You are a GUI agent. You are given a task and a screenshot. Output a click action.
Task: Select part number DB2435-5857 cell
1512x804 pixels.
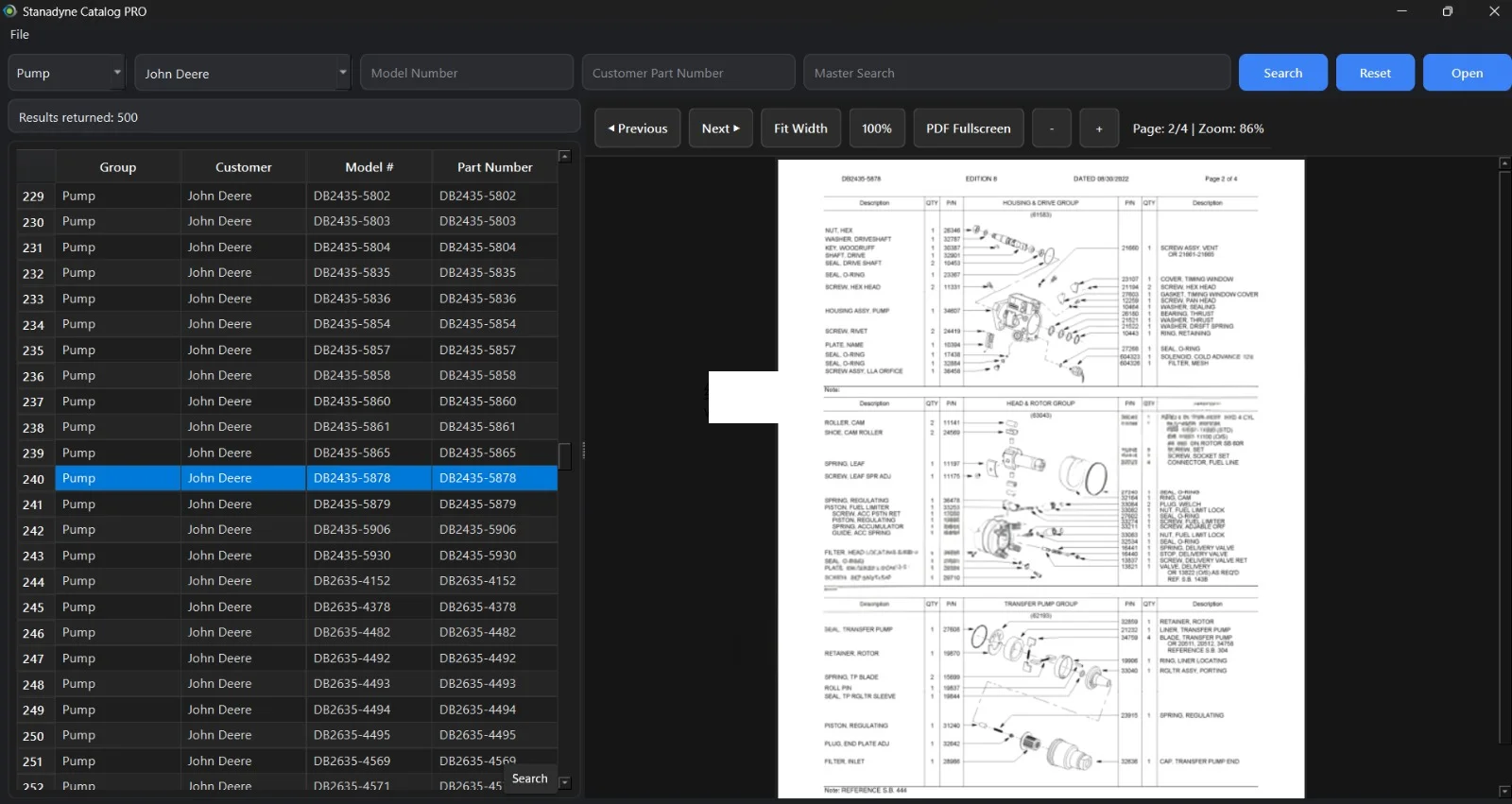[495, 350]
